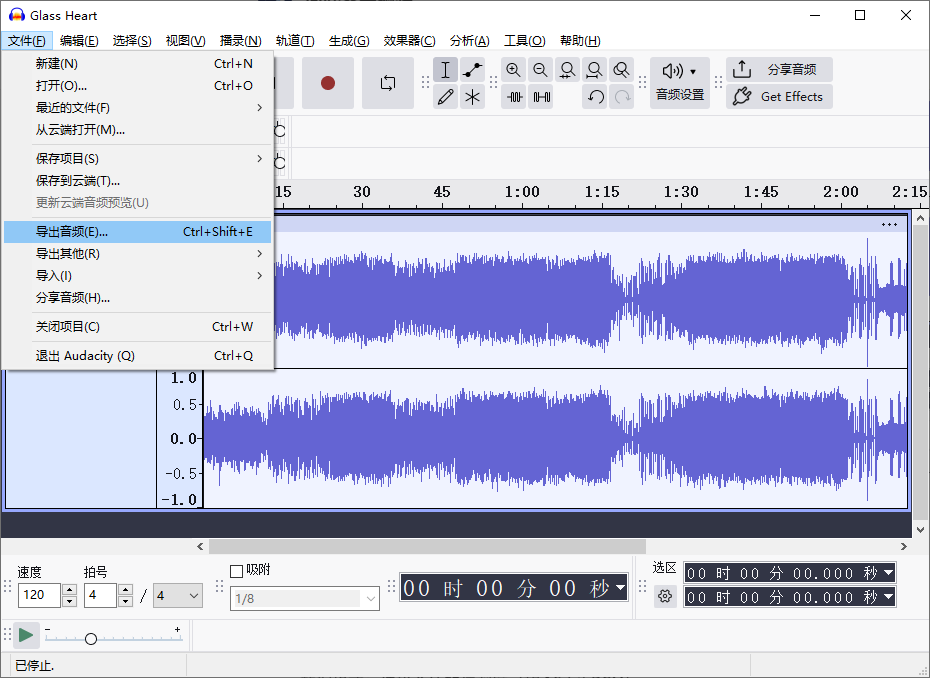Select the I-beam selection tool
The image size is (930, 678).
pyautogui.click(x=446, y=70)
